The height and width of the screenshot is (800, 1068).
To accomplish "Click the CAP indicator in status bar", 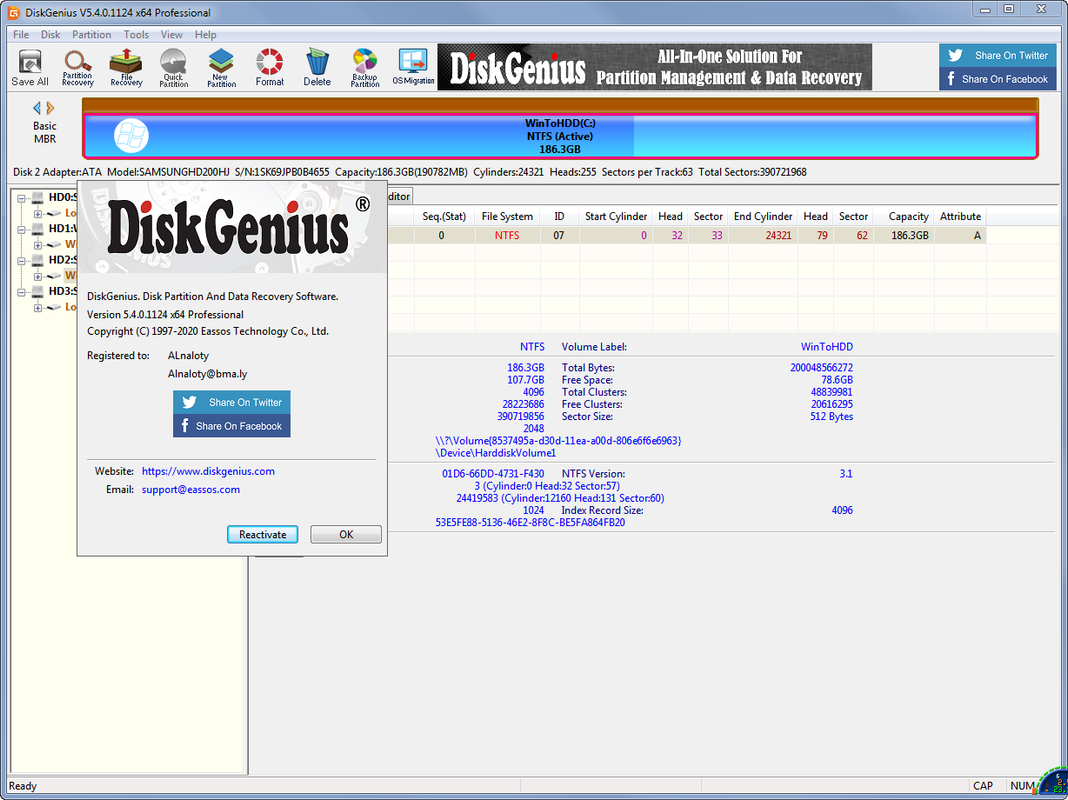I will pyautogui.click(x=983, y=786).
